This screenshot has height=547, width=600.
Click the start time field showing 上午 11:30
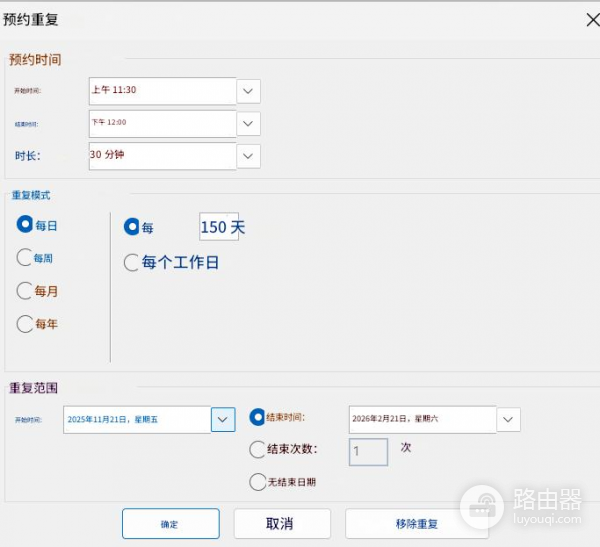(163, 91)
